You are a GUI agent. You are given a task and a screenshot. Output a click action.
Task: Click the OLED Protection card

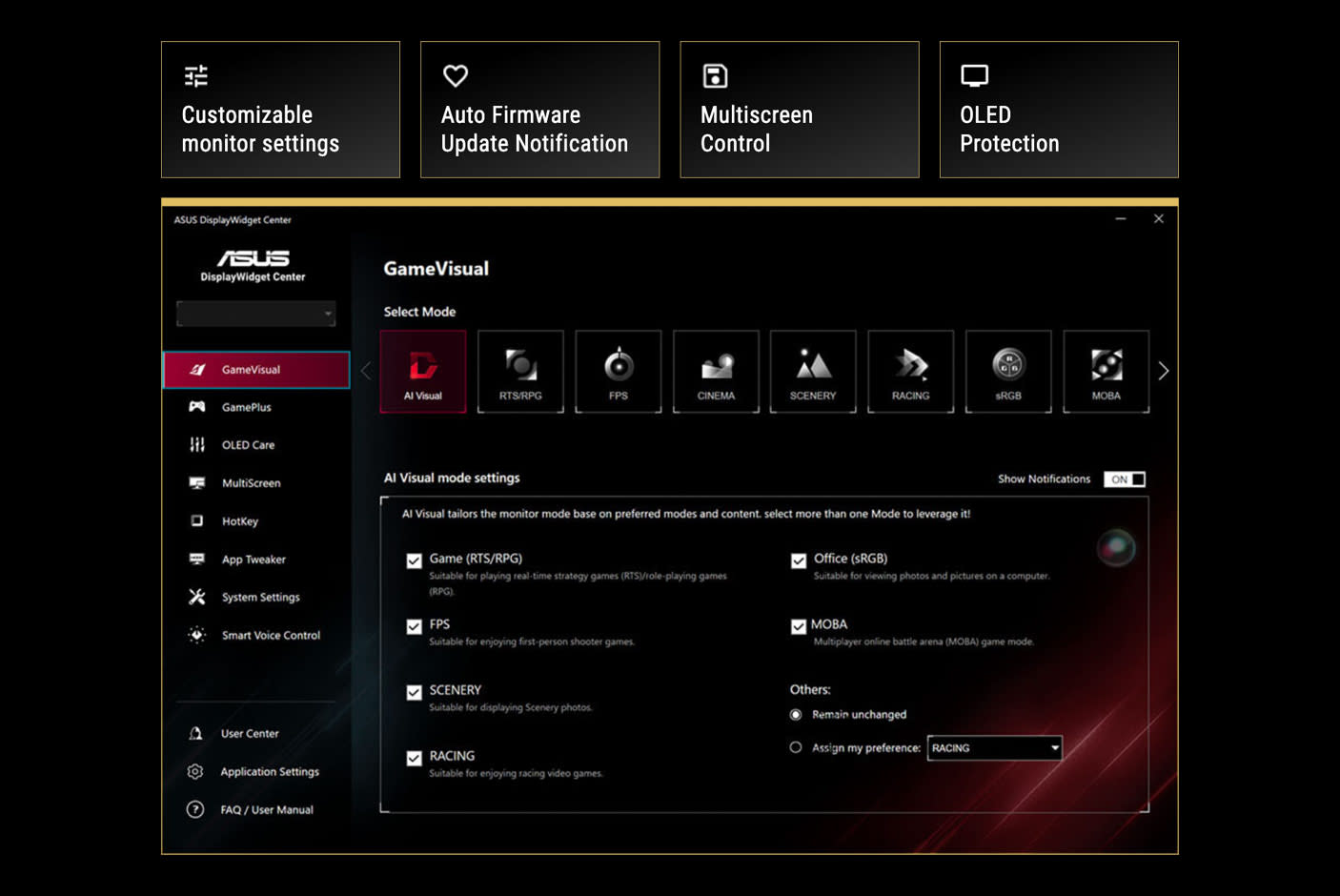(x=1059, y=110)
